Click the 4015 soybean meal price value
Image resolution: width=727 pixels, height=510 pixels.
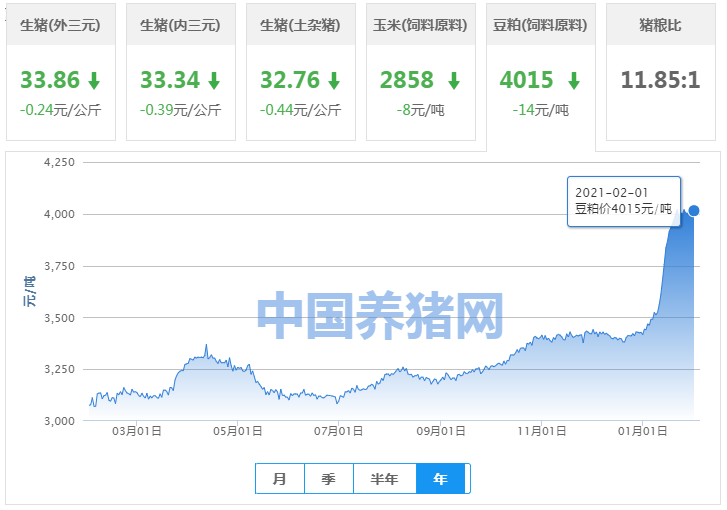tap(526, 80)
